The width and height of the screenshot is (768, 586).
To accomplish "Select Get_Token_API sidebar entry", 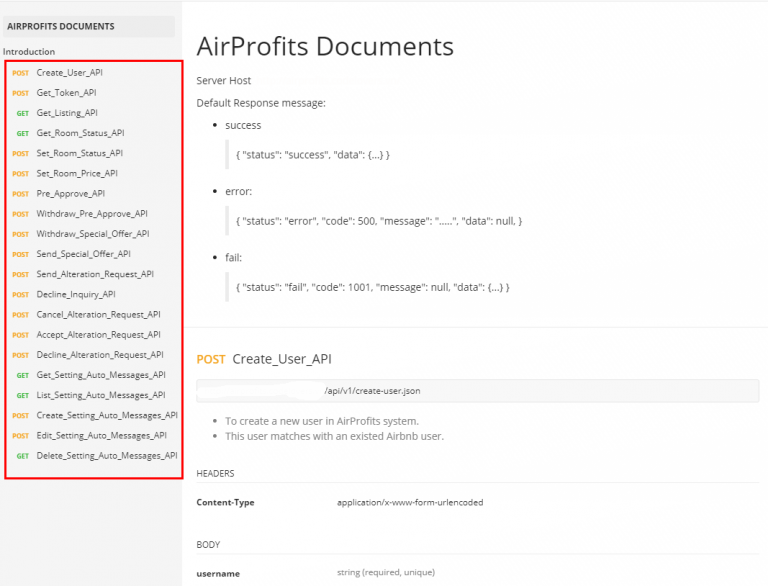I will 66,92.
